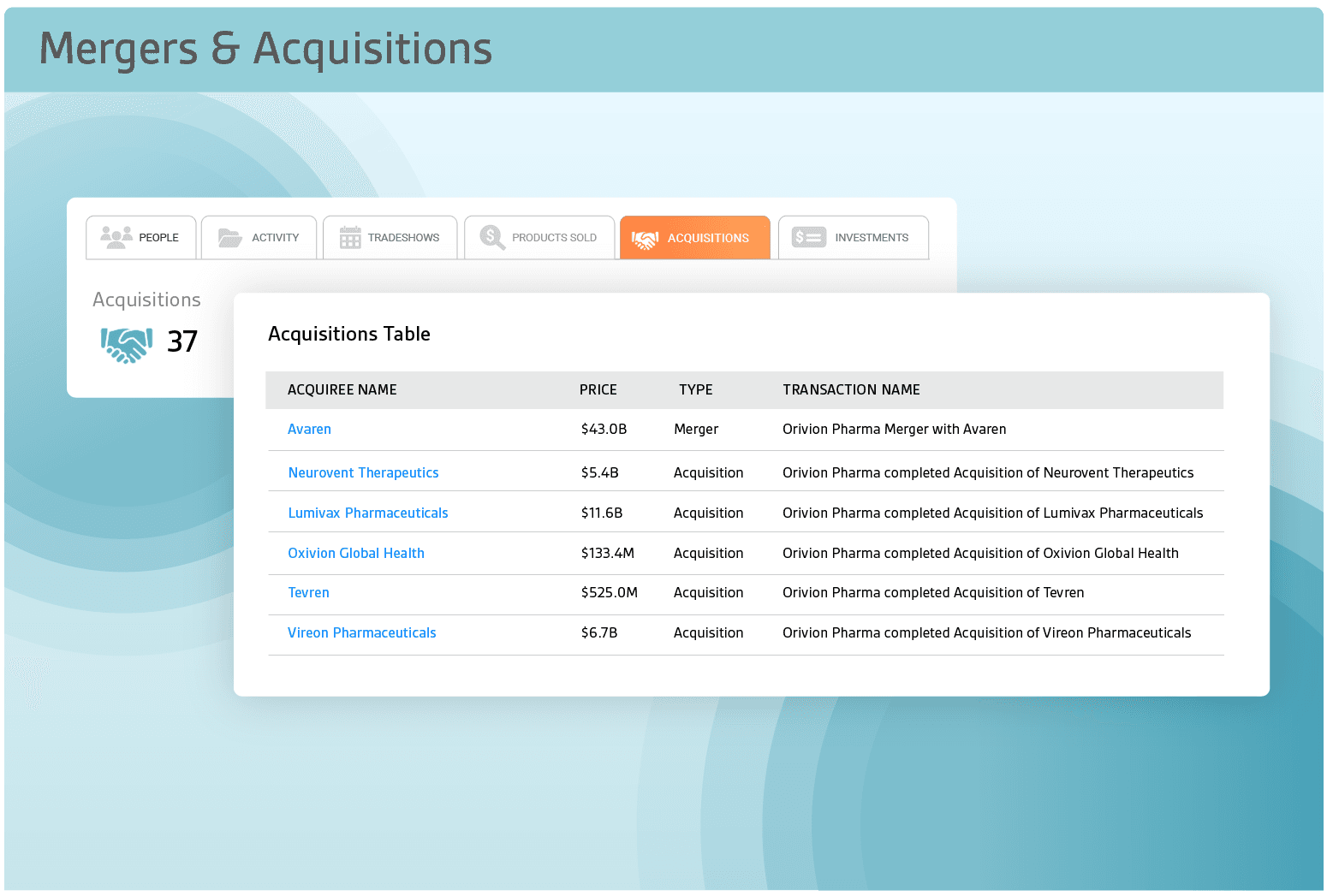Image resolution: width=1327 pixels, height=896 pixels.
Task: Click the acquisitions count 37
Action: (x=182, y=342)
